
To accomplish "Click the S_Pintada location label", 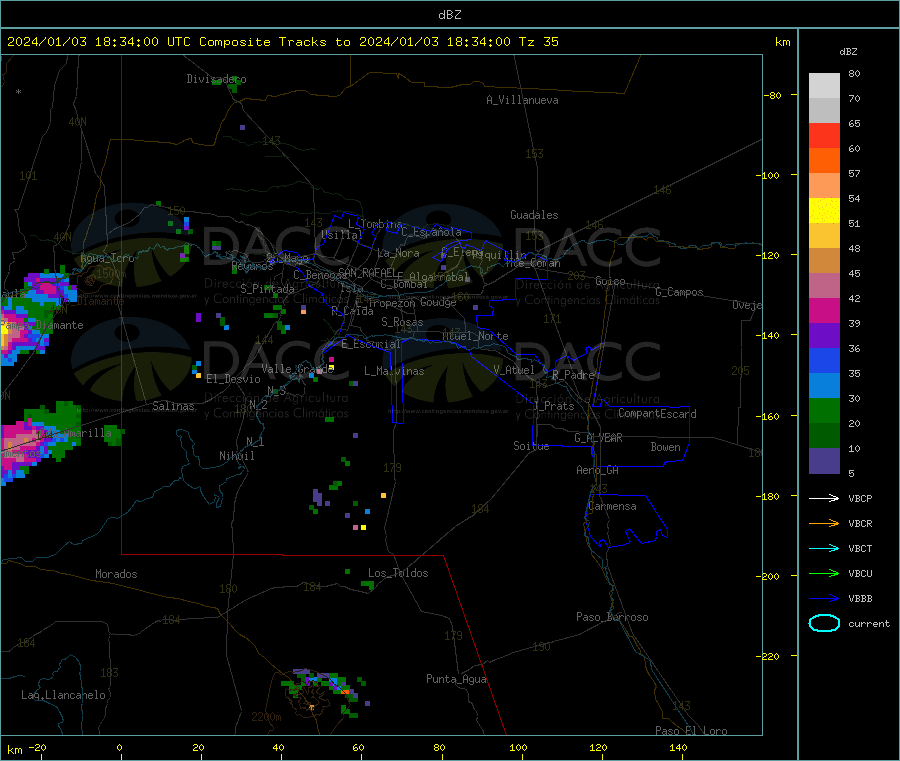I will tap(267, 289).
